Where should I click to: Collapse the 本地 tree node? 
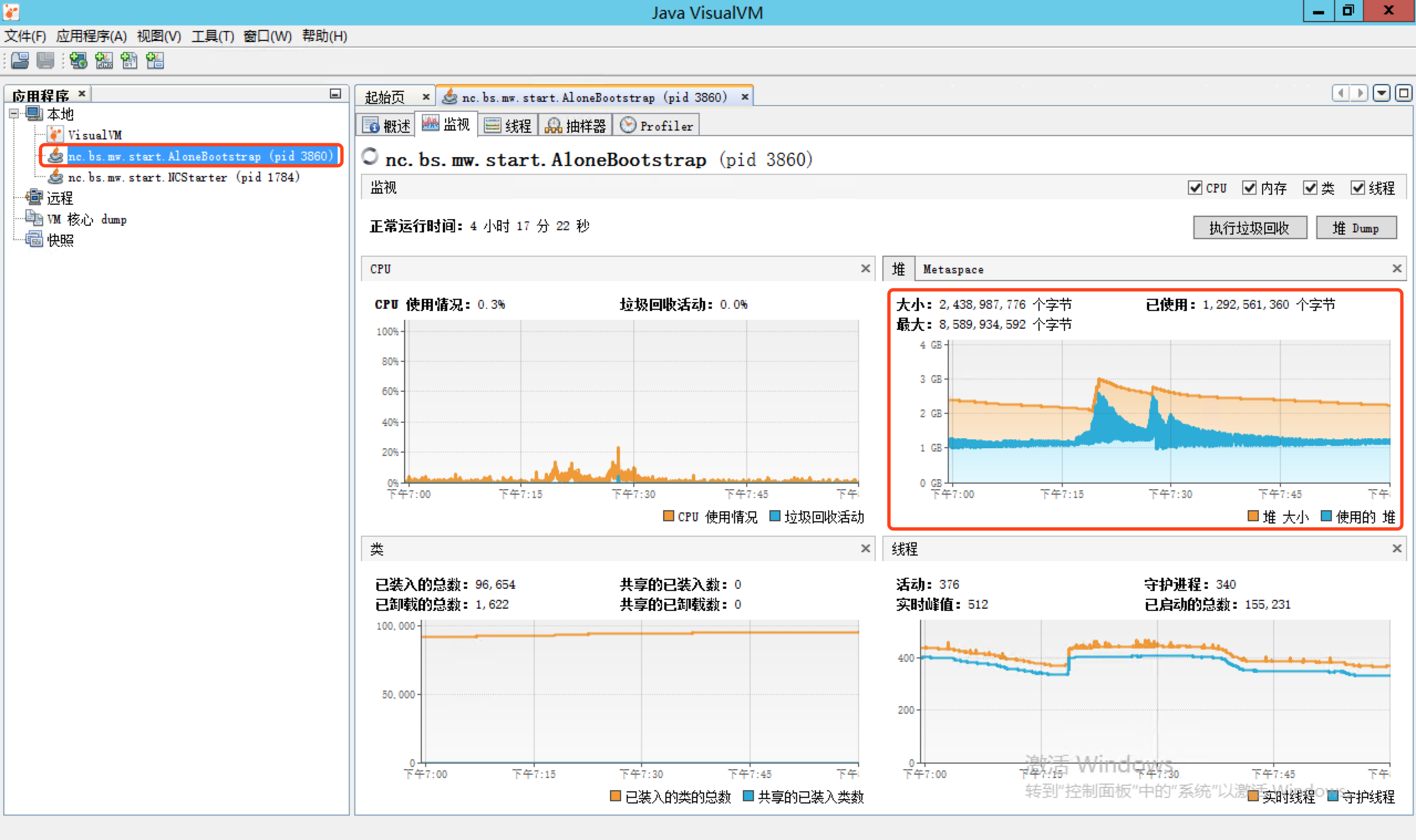coord(14,114)
